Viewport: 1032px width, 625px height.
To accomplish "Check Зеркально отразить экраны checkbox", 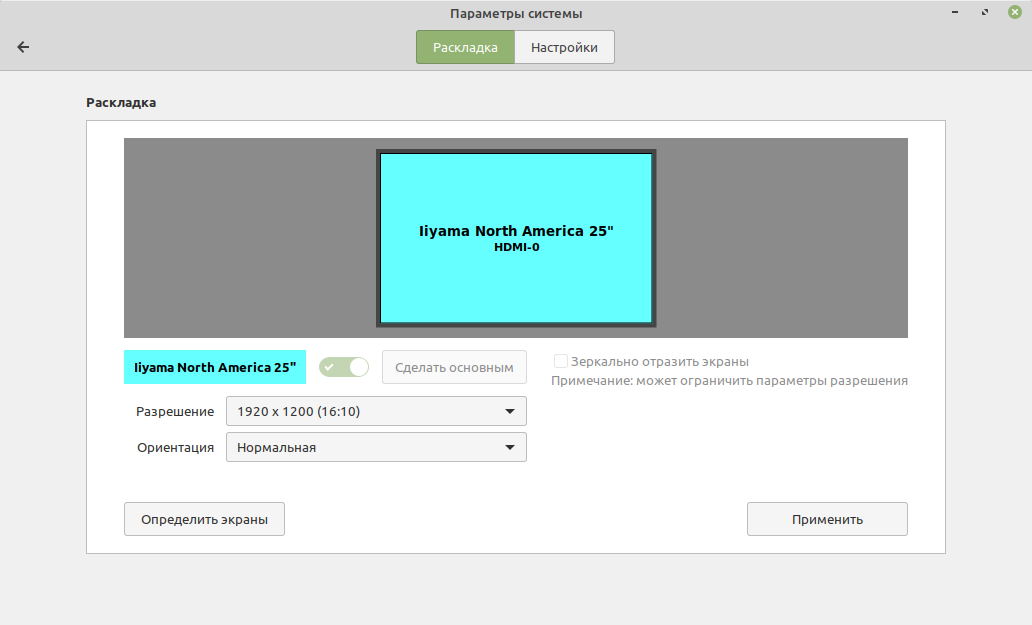I will pos(561,361).
